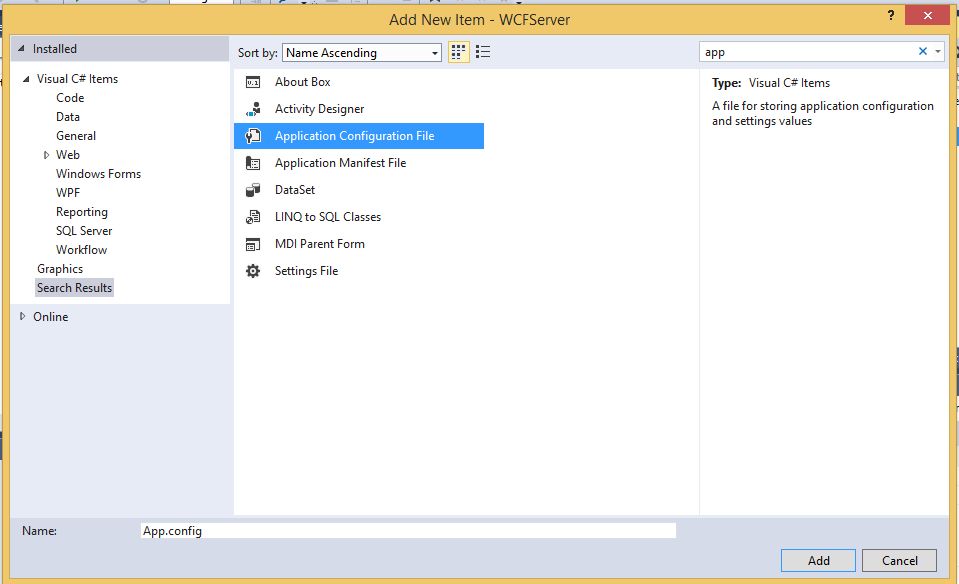Cancel the Add New Item dialog
The height and width of the screenshot is (584, 959).
(x=899, y=560)
